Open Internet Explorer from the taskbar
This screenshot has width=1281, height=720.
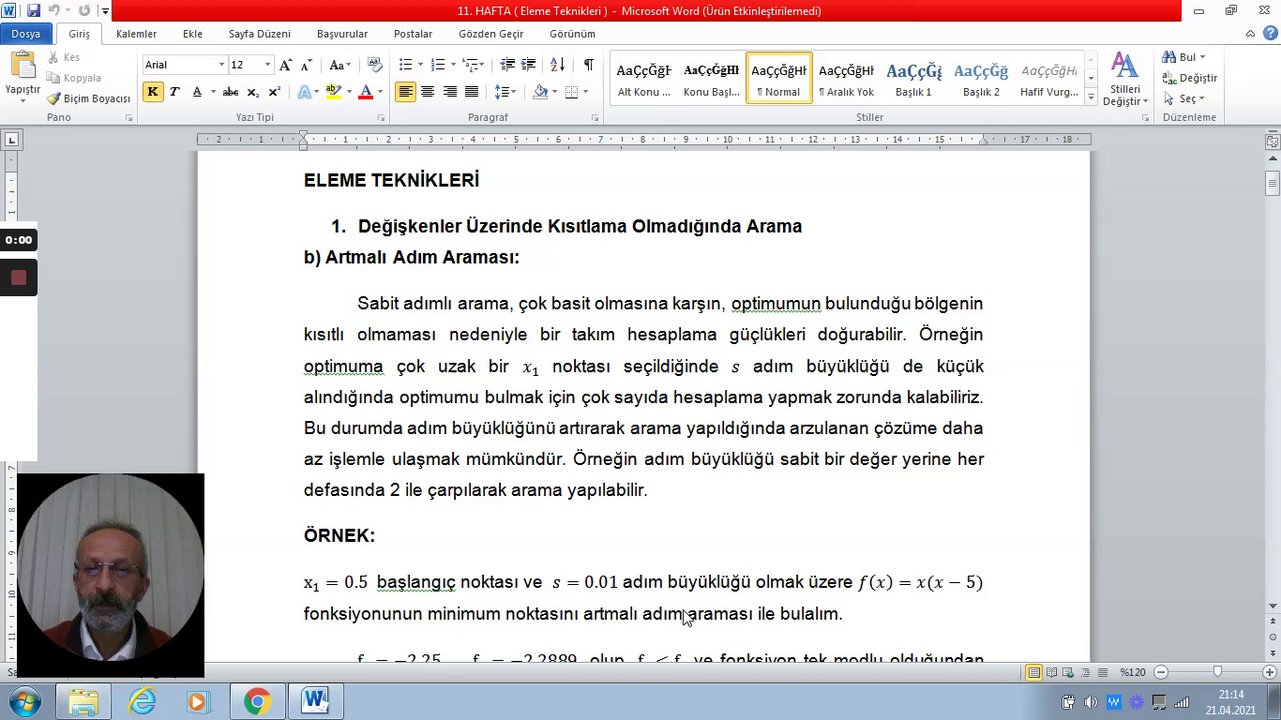click(142, 702)
